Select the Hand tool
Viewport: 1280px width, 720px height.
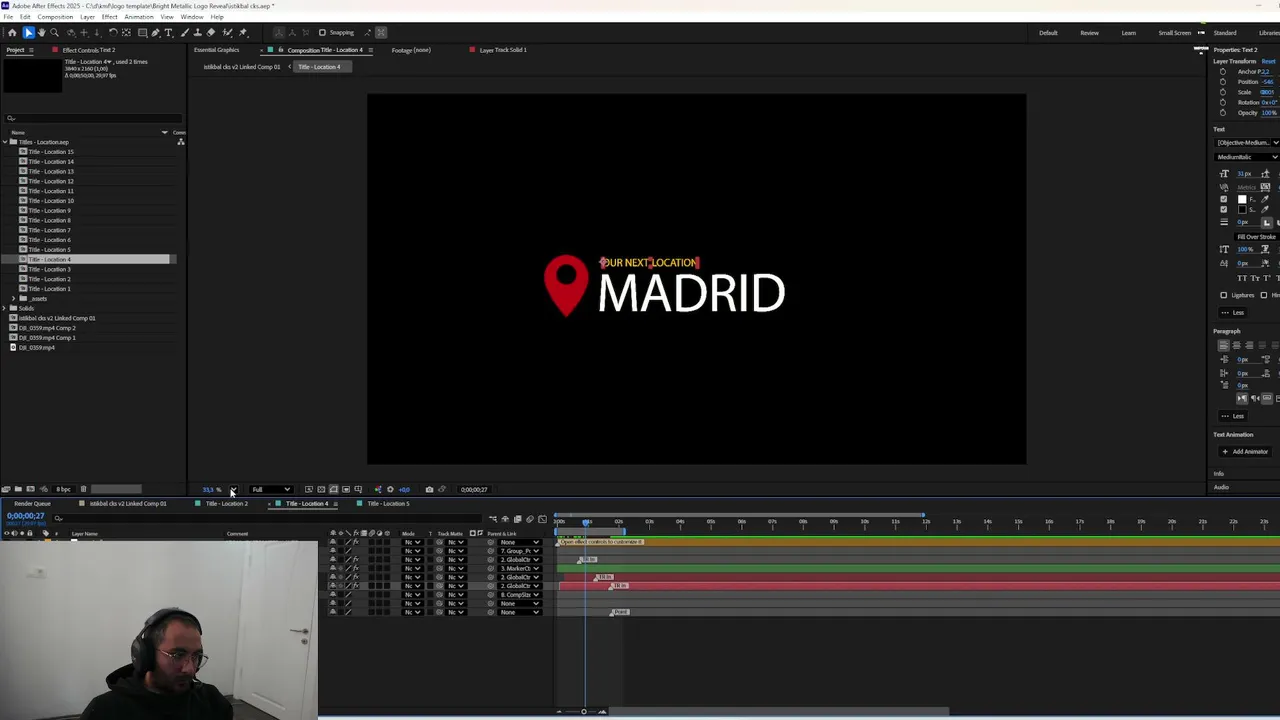pyautogui.click(x=41, y=33)
